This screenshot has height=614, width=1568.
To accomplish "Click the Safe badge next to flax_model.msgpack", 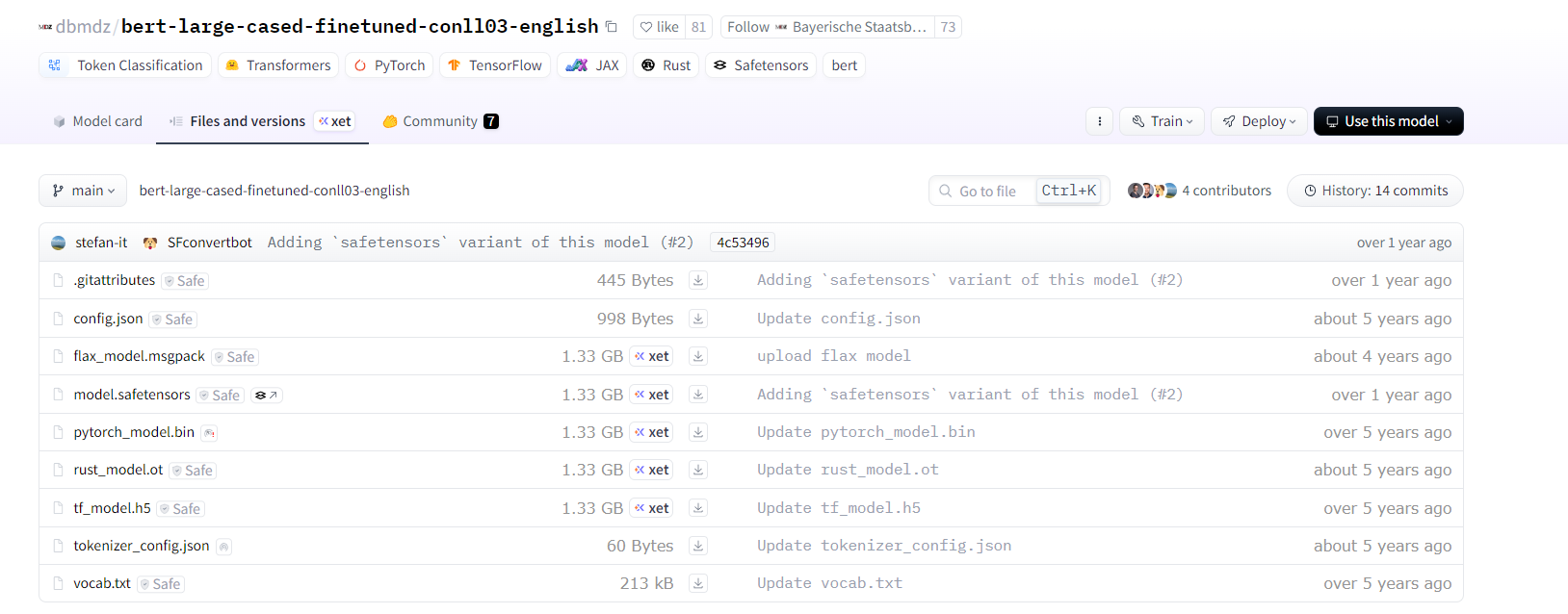I will [235, 357].
